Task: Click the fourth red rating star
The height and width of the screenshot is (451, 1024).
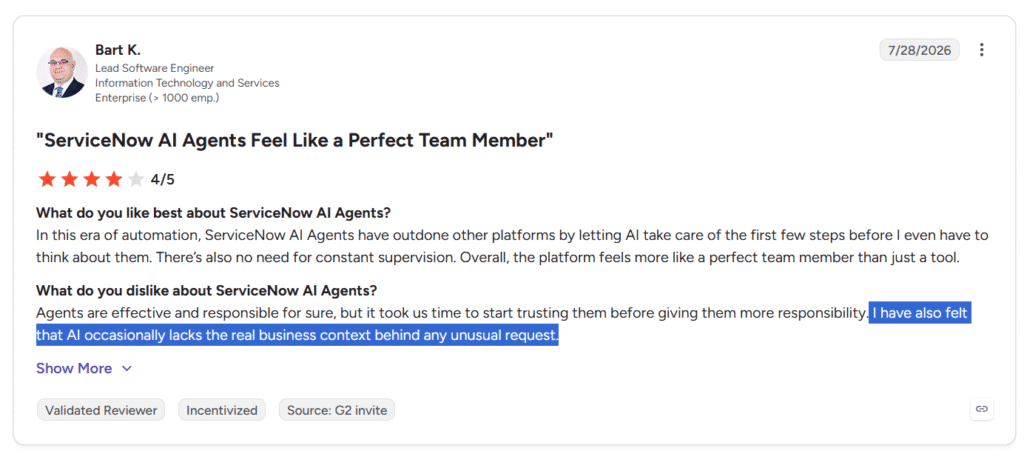Action: pyautogui.click(x=114, y=179)
